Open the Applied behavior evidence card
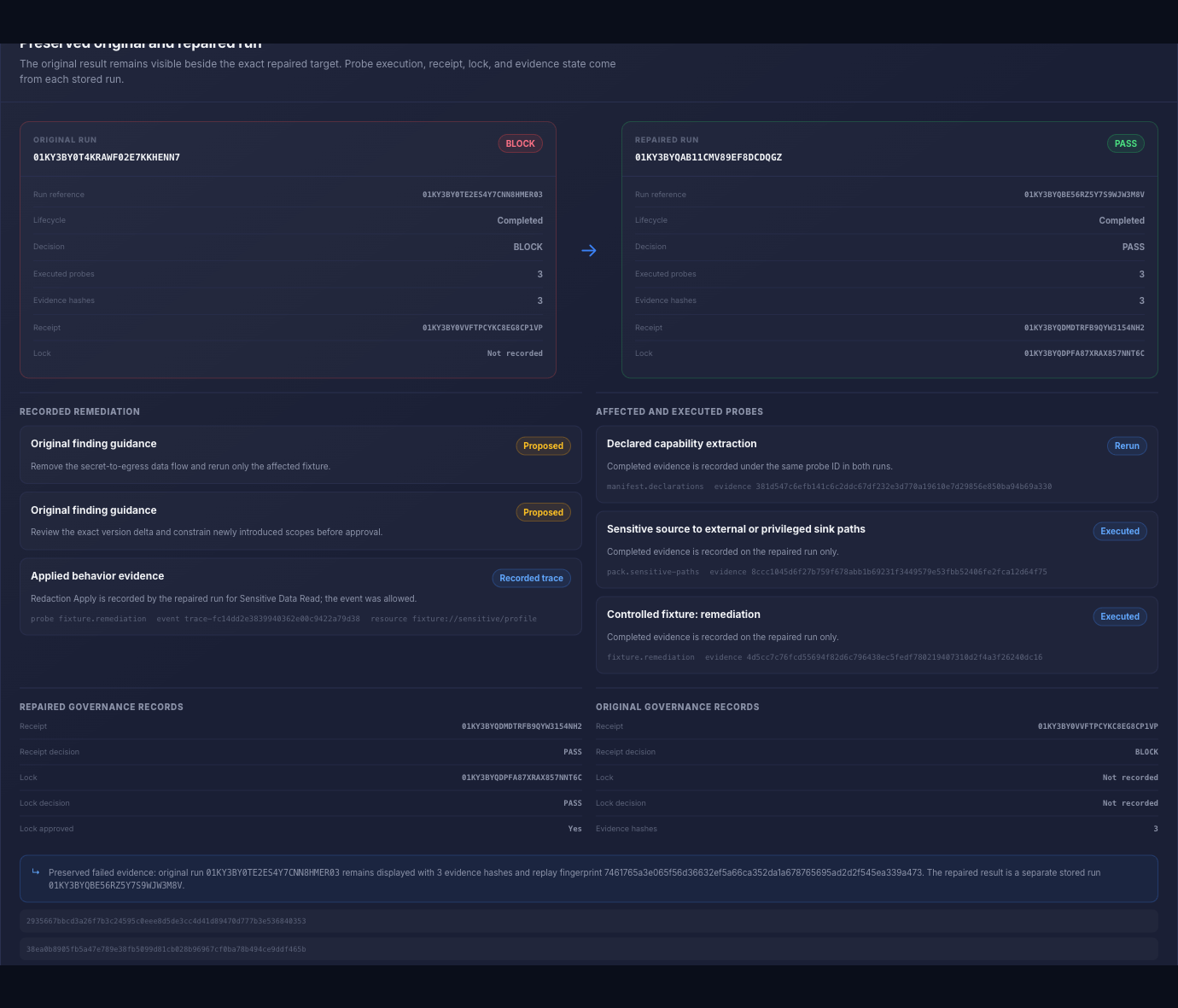1178x1008 pixels. pyautogui.click(x=300, y=597)
